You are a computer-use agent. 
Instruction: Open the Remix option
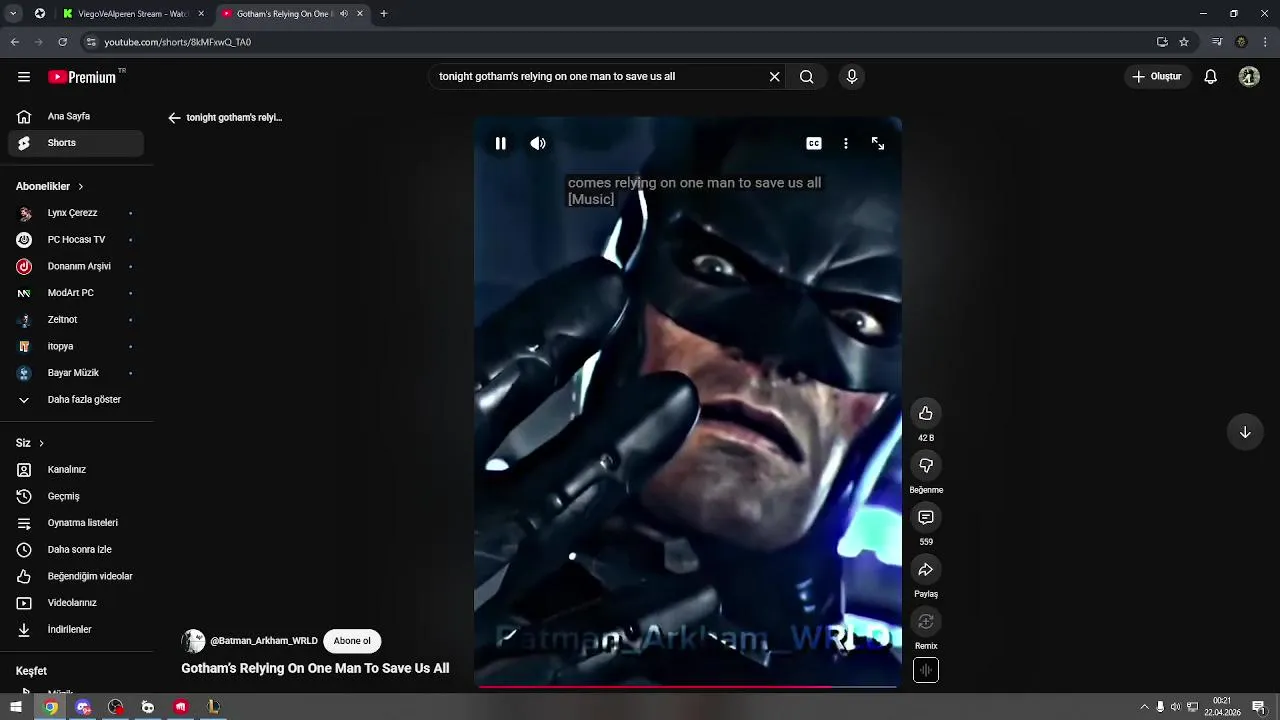(x=926, y=621)
